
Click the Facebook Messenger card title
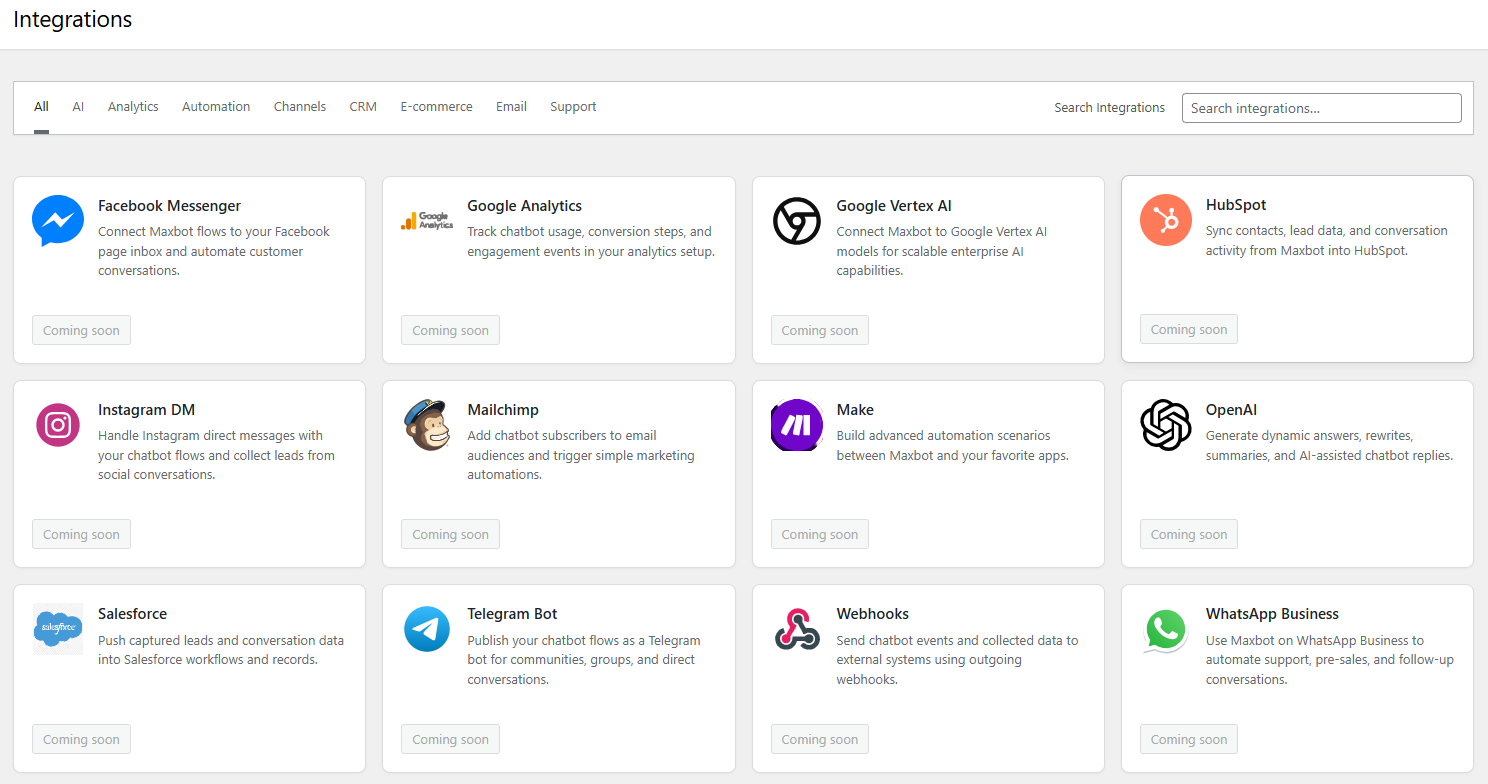point(169,206)
